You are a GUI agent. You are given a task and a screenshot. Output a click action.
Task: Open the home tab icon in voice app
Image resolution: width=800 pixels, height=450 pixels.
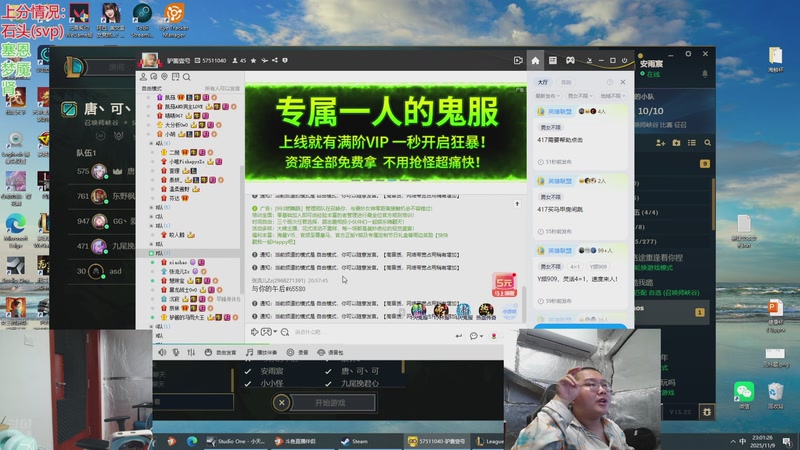click(535, 61)
